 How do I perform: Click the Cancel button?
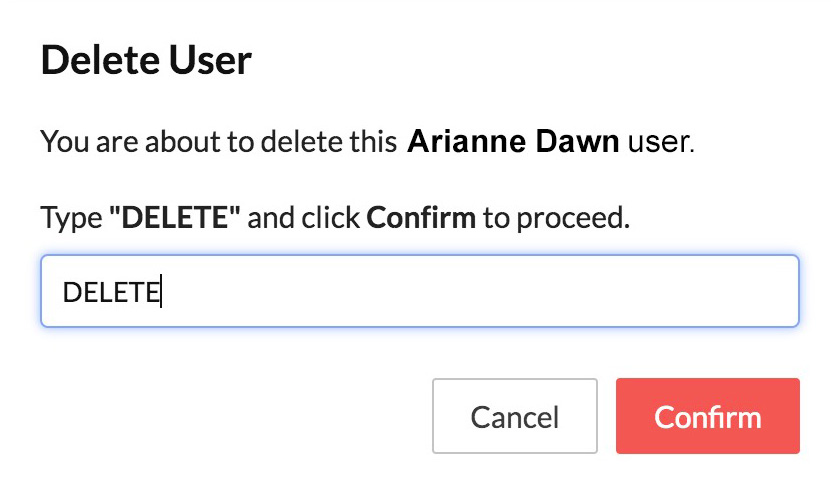(515, 416)
